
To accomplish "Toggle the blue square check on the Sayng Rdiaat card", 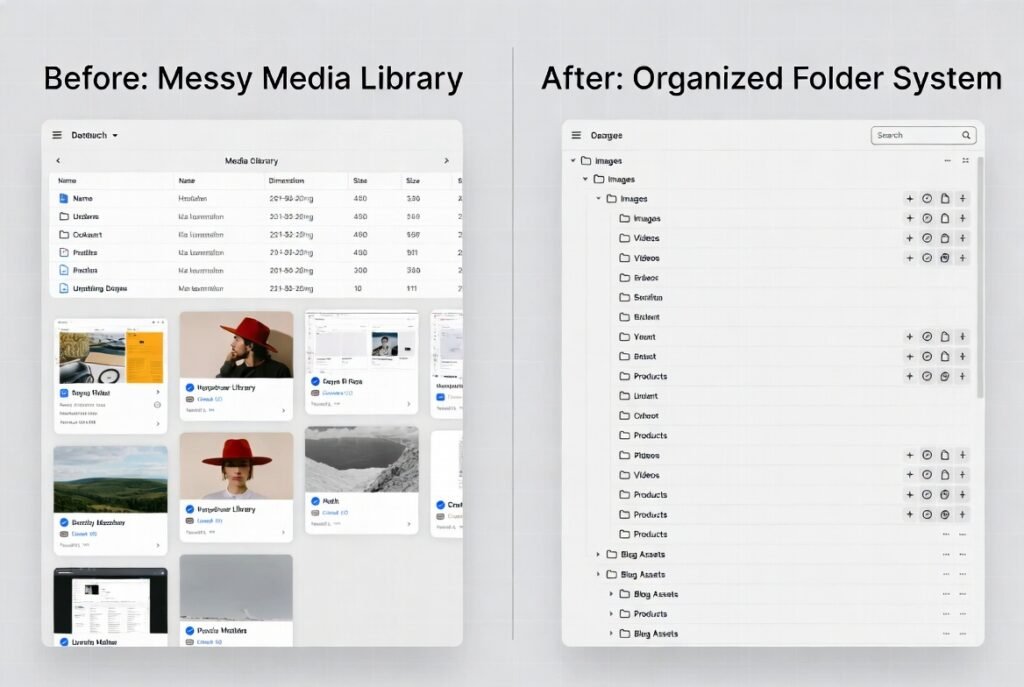I will (64, 393).
